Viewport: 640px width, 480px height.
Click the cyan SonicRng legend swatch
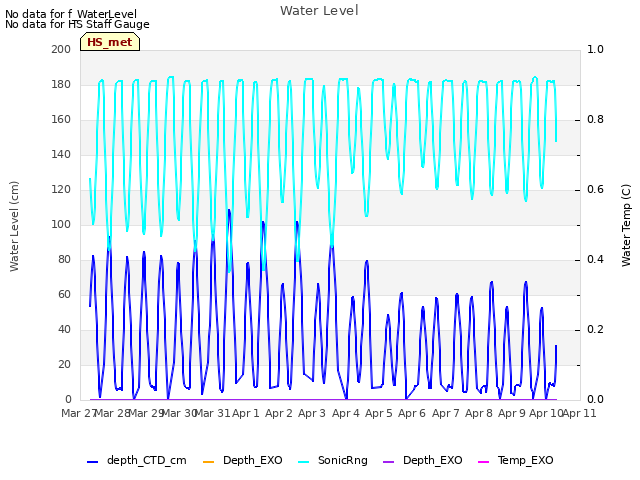pos(304,462)
